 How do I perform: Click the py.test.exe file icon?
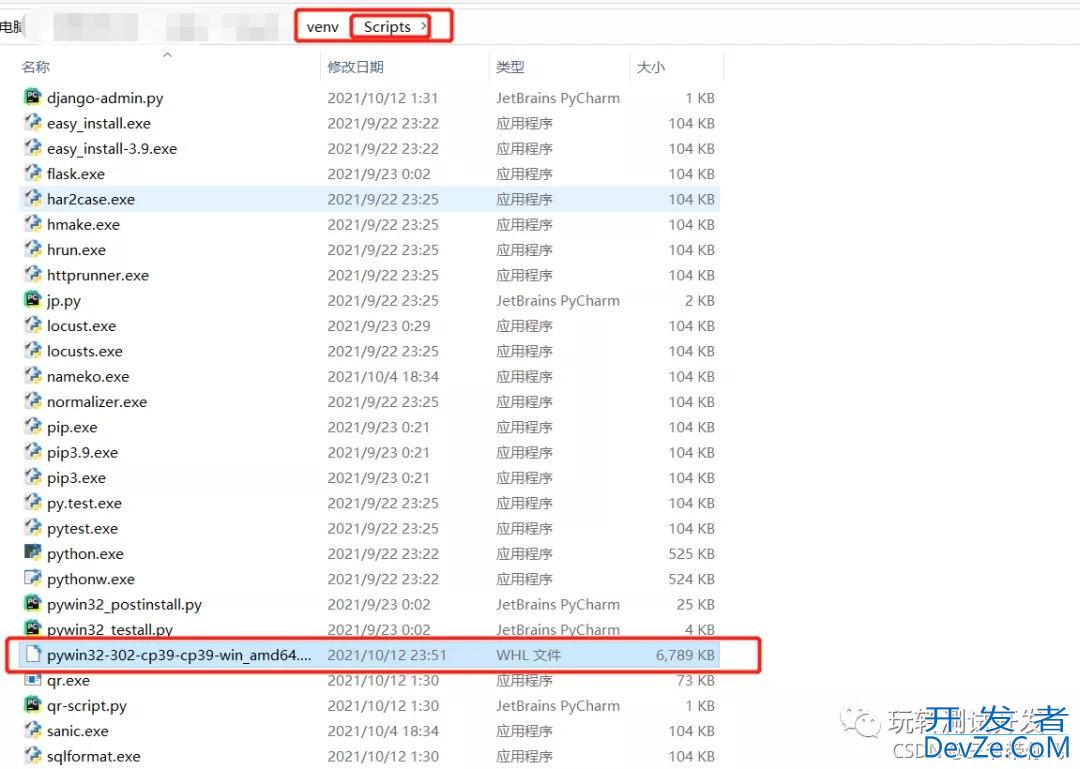pyautogui.click(x=32, y=502)
